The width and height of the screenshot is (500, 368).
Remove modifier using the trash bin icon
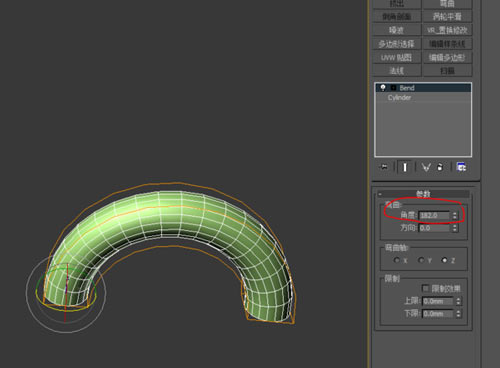440,167
